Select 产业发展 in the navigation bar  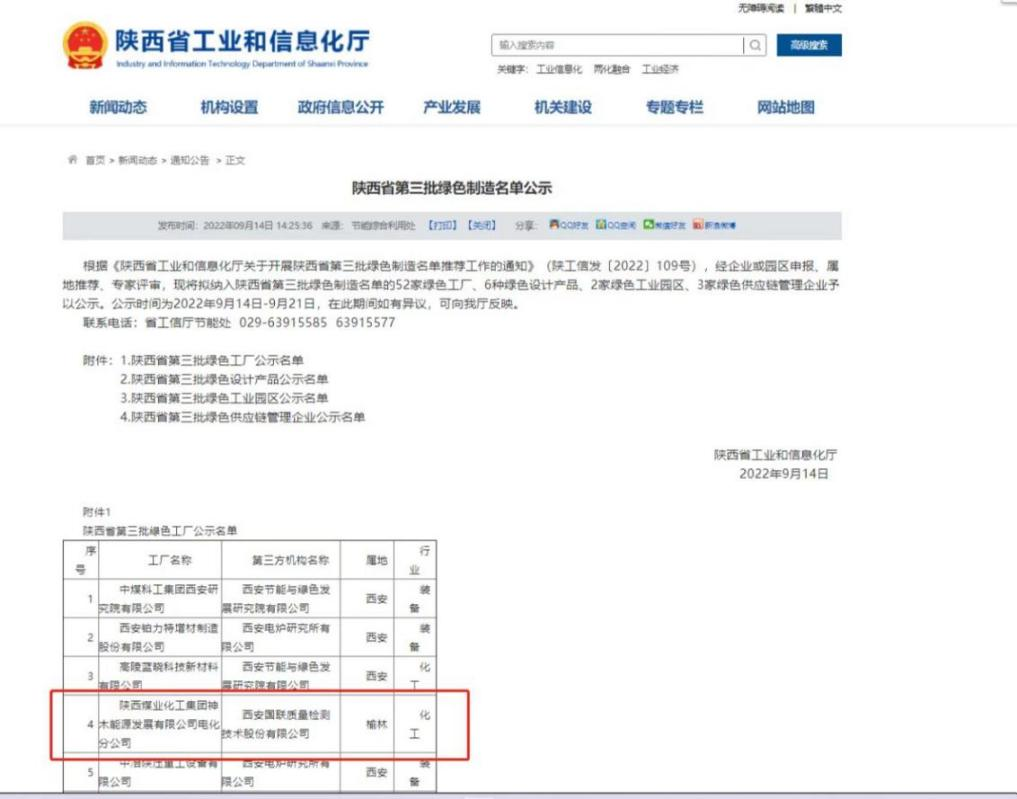click(449, 108)
